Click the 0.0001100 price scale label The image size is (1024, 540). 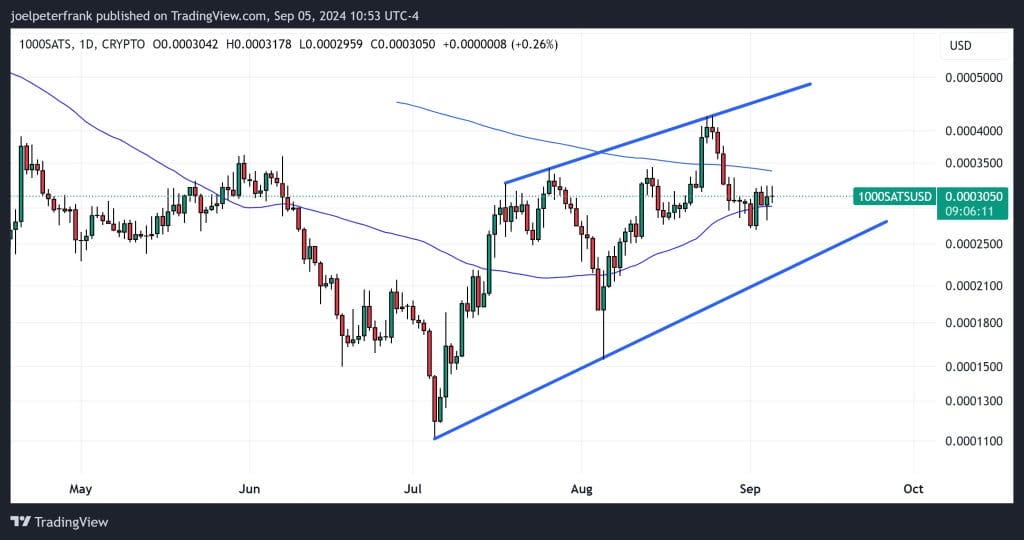coord(973,440)
